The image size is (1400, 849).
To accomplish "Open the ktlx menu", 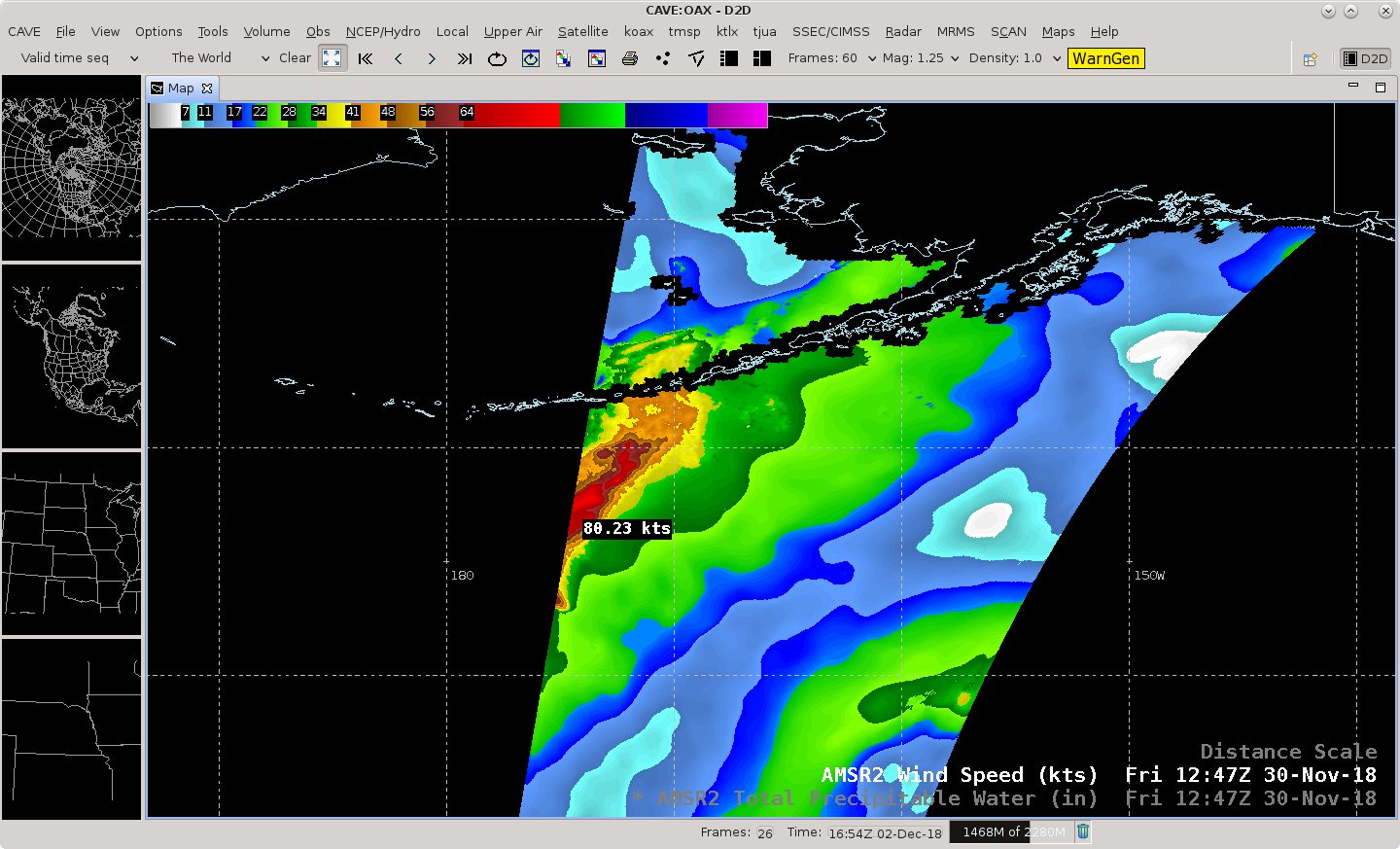I will 727,31.
